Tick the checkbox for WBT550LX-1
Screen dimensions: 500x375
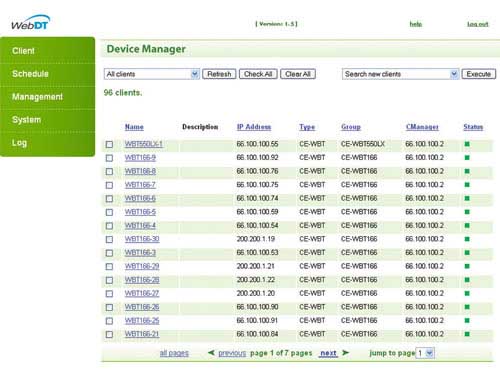point(109,144)
